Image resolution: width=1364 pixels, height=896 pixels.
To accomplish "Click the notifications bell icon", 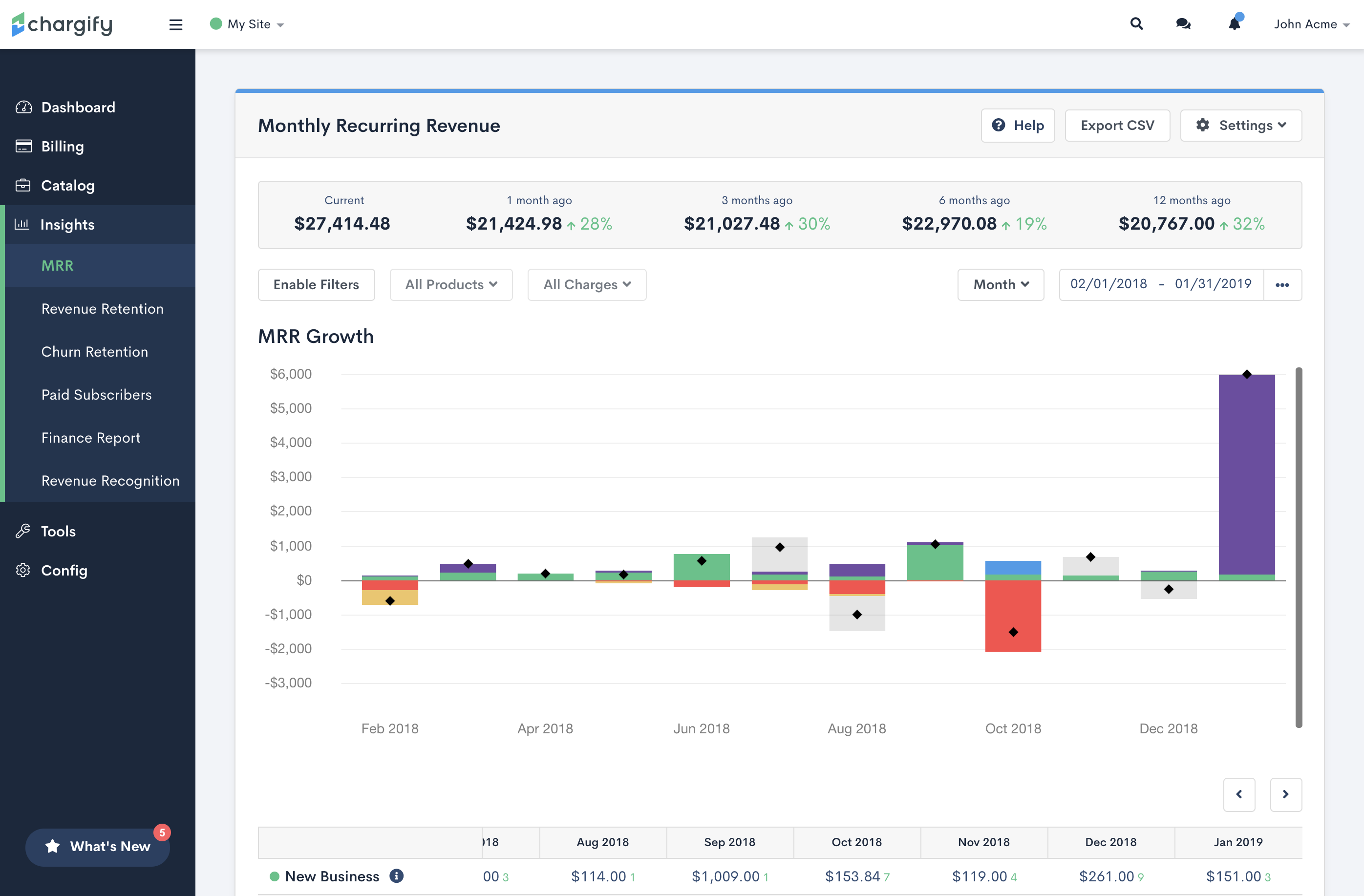I will [1235, 24].
